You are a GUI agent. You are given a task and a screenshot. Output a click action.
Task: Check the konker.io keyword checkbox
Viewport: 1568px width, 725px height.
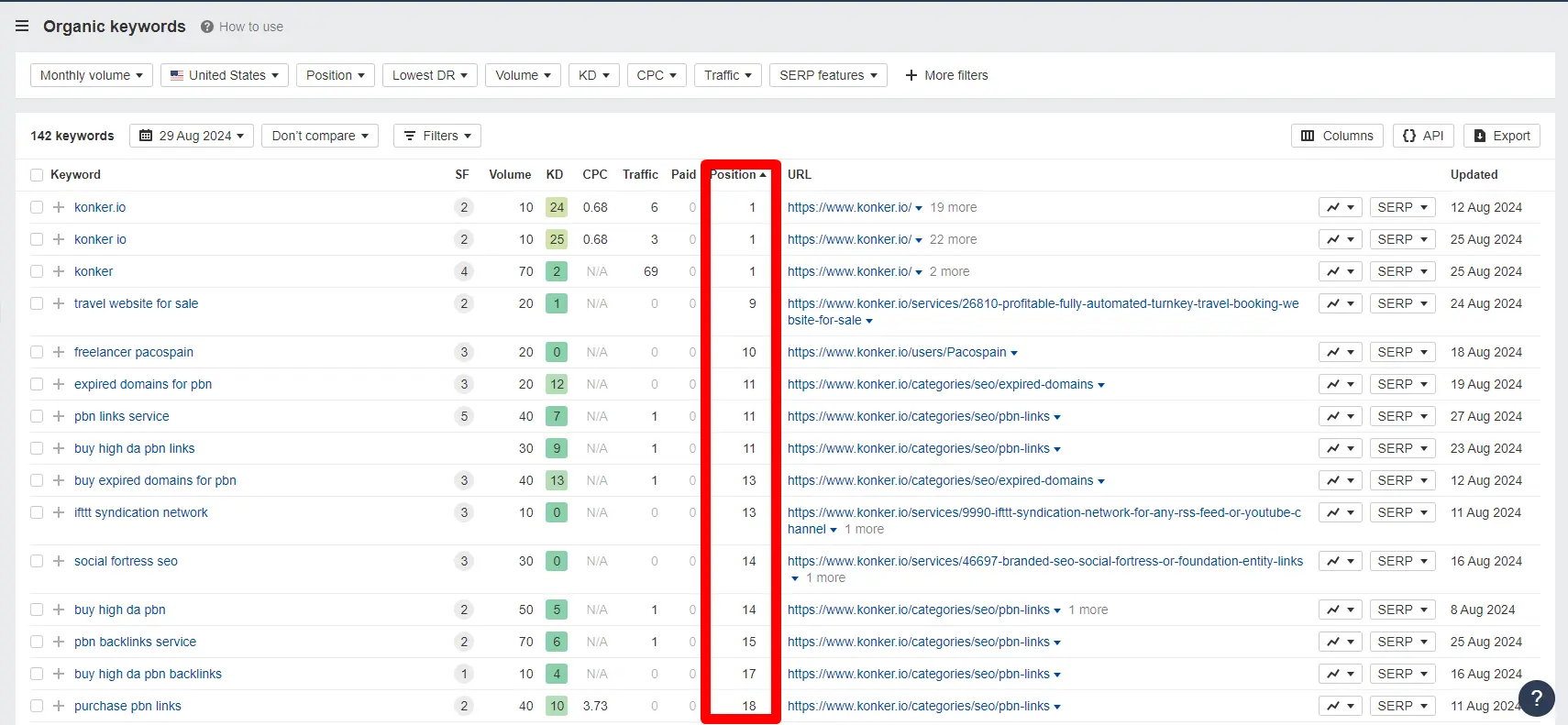click(37, 207)
